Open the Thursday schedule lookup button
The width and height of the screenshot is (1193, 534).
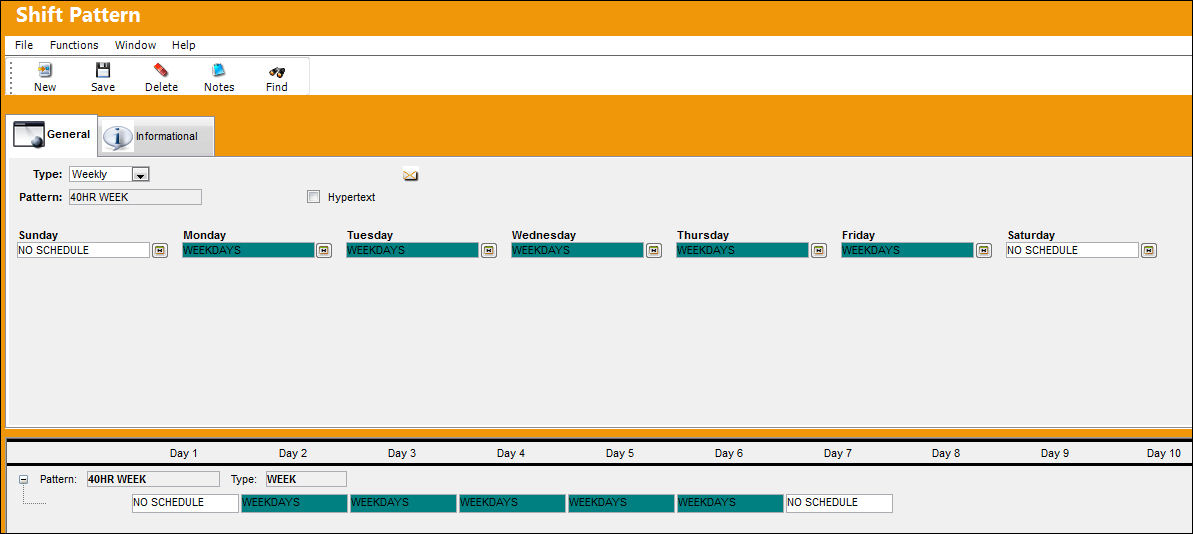click(x=819, y=250)
